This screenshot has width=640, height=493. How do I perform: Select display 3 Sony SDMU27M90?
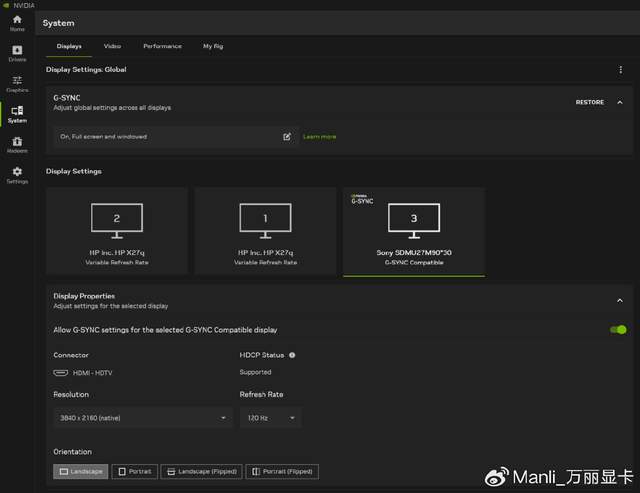[414, 232]
